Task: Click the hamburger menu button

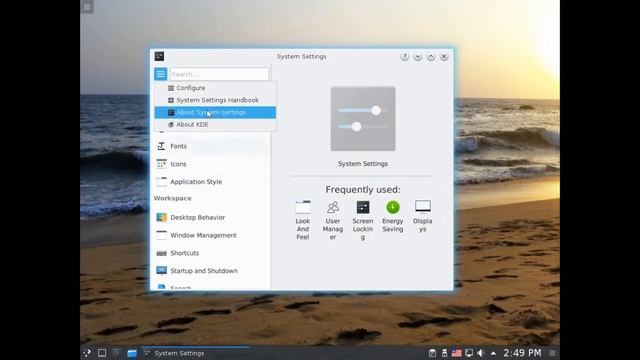Action: coord(160,74)
